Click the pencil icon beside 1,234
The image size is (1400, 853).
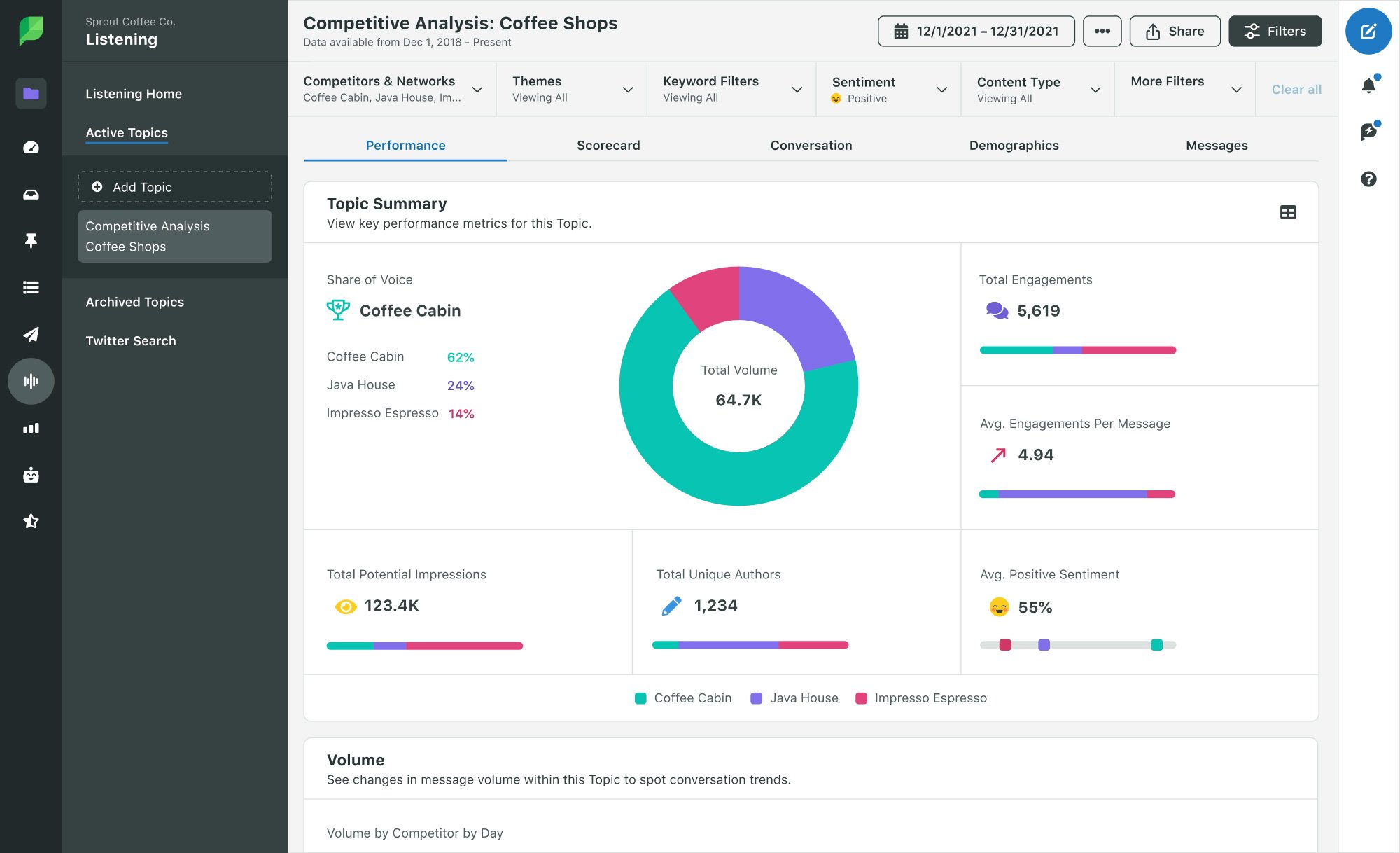pyautogui.click(x=671, y=606)
